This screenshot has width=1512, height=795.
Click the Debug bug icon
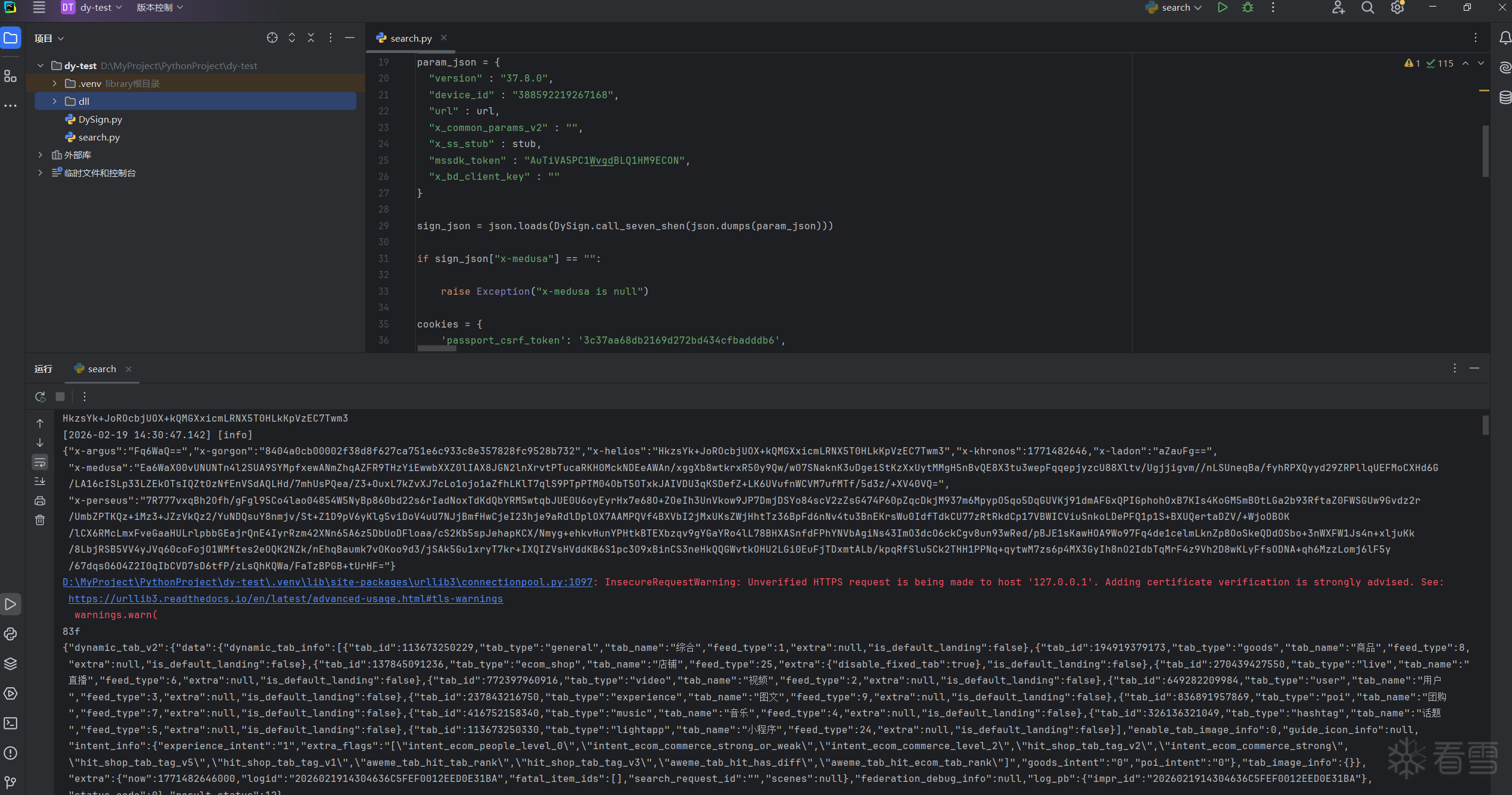point(1247,8)
